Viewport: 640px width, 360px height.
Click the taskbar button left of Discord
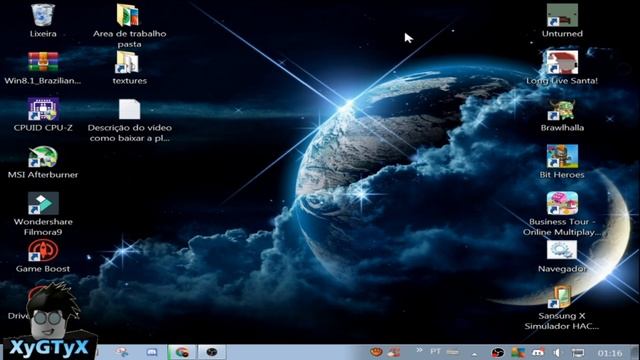pyautogui.click(x=122, y=352)
